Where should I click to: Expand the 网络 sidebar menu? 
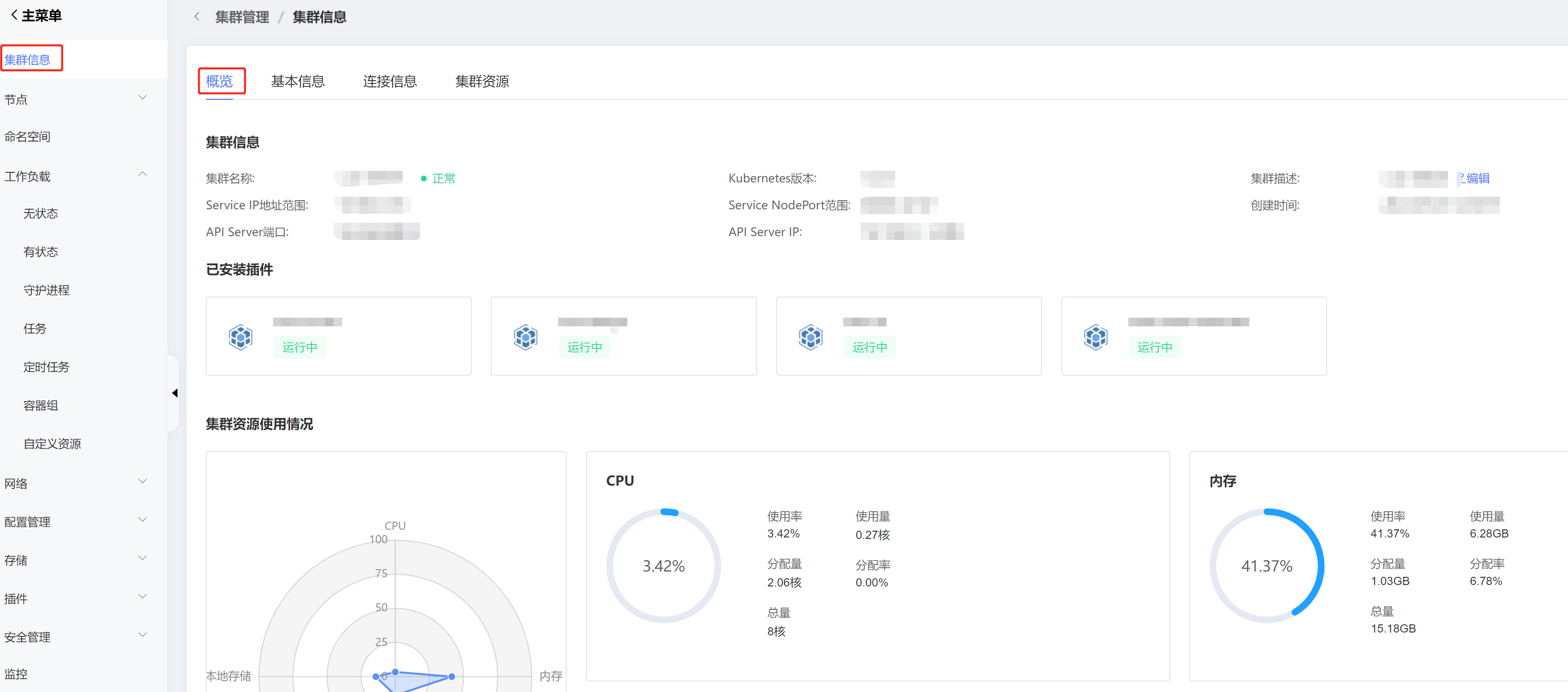pos(143,482)
